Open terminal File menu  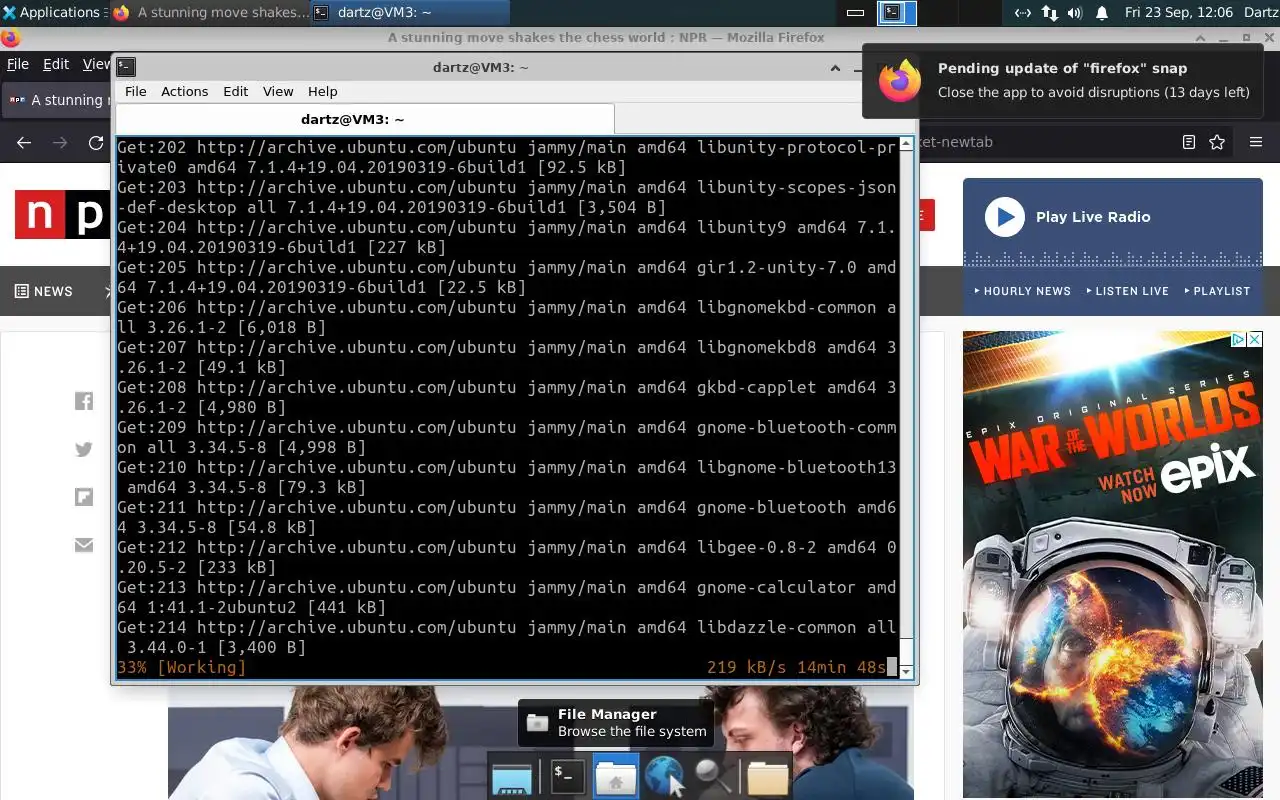pyautogui.click(x=136, y=91)
